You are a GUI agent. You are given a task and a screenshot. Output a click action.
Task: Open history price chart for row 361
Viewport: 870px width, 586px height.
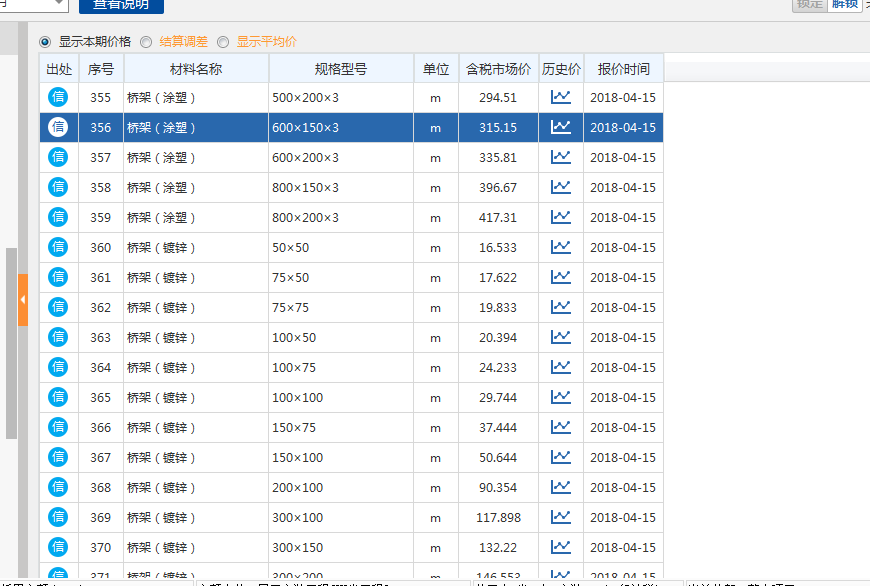point(560,277)
